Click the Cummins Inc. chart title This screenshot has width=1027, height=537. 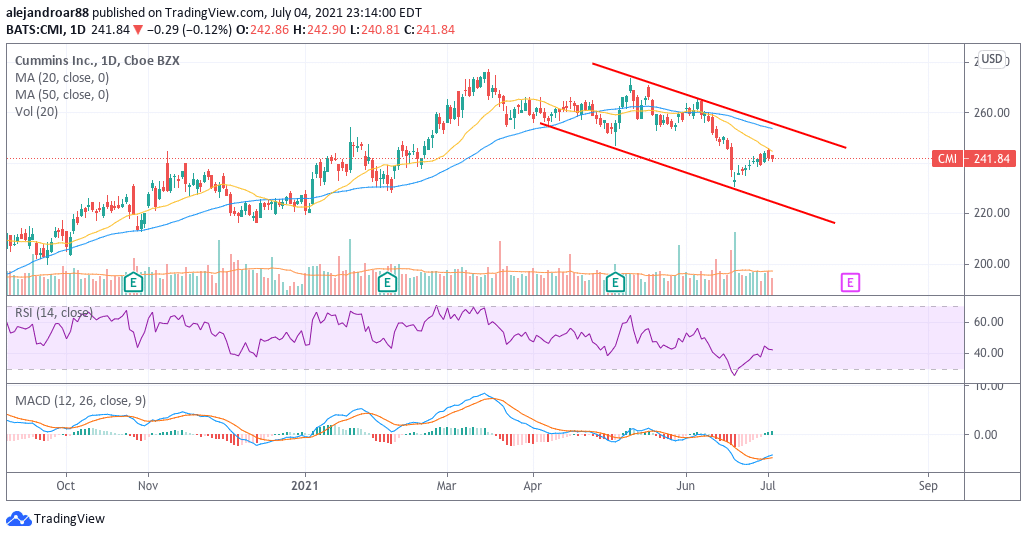(97, 61)
